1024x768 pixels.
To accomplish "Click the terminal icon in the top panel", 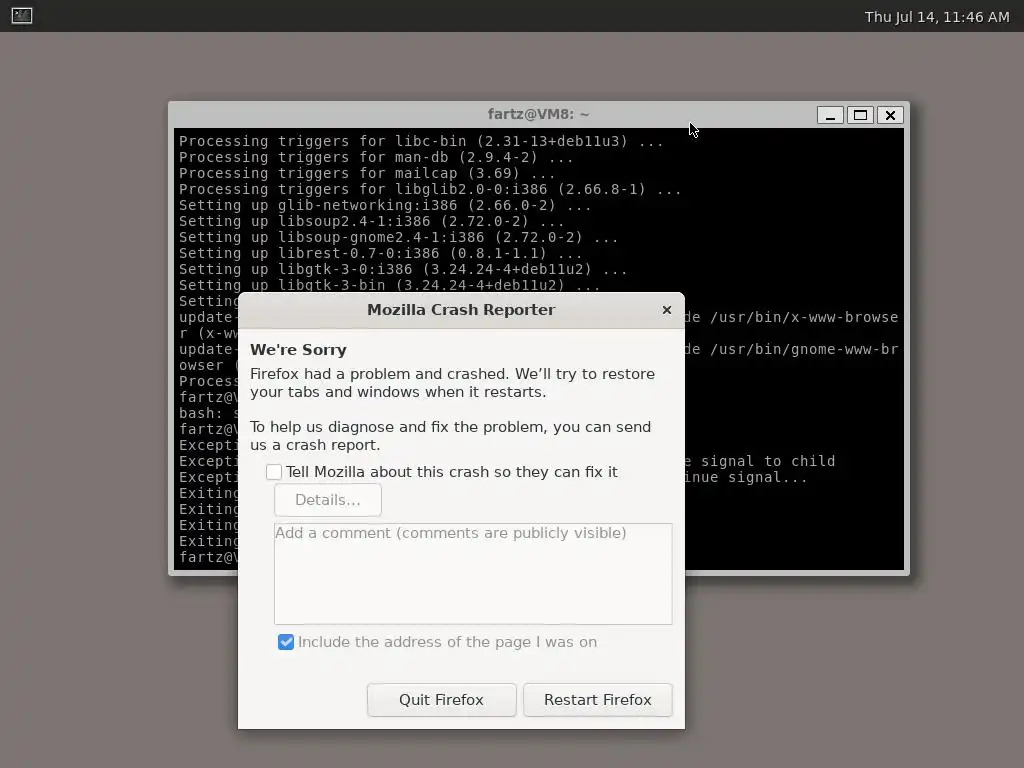I will [x=22, y=16].
